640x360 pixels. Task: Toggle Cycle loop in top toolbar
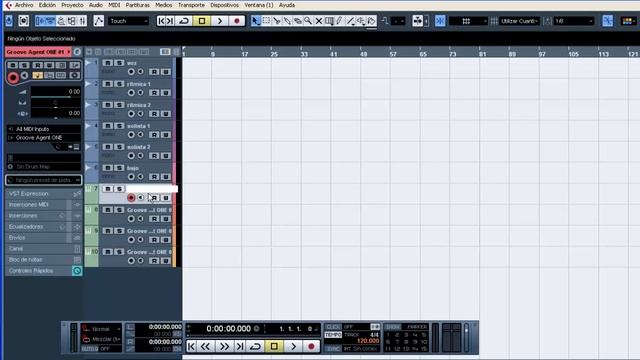(184, 21)
